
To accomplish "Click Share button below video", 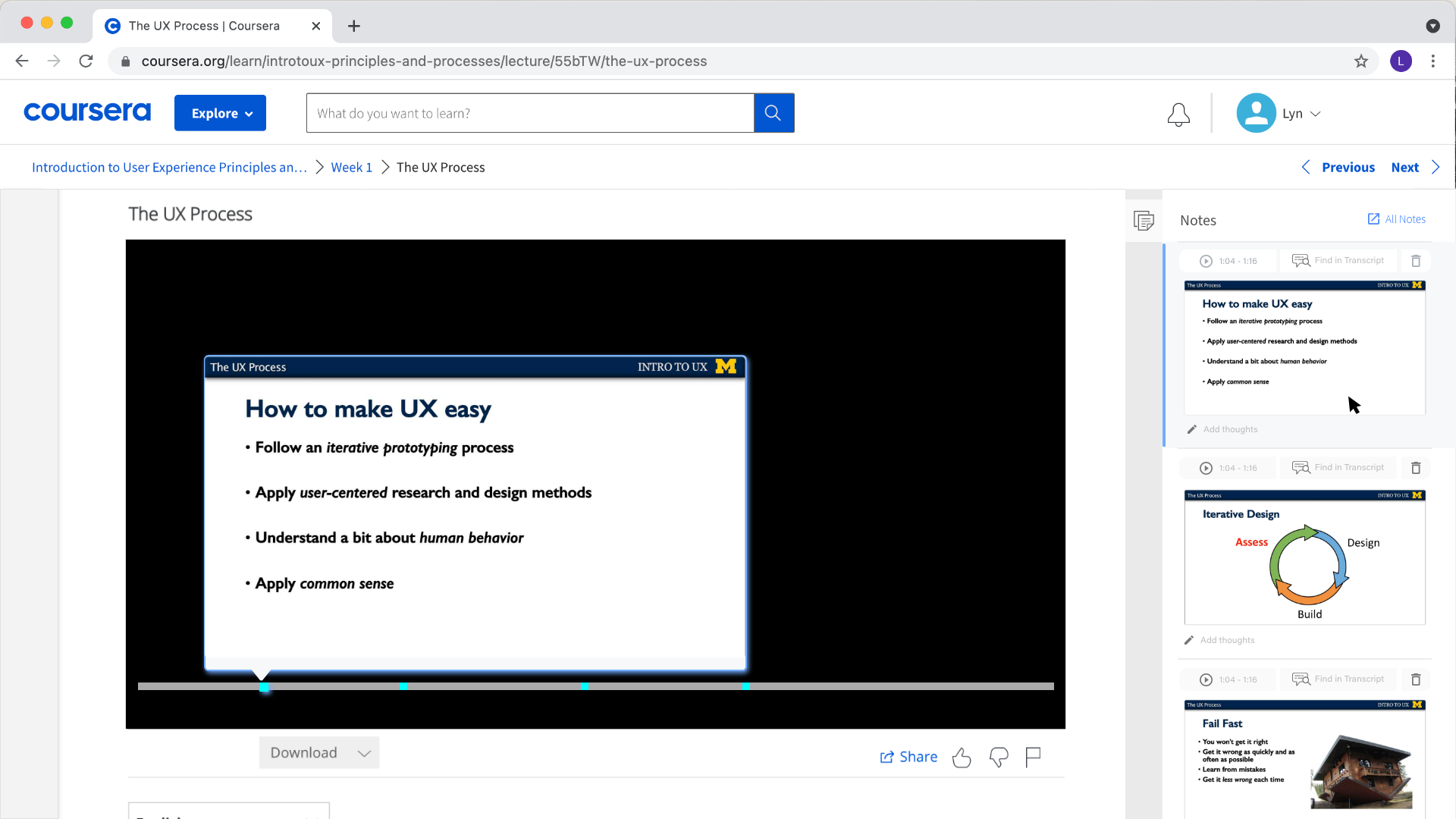I will click(x=908, y=757).
